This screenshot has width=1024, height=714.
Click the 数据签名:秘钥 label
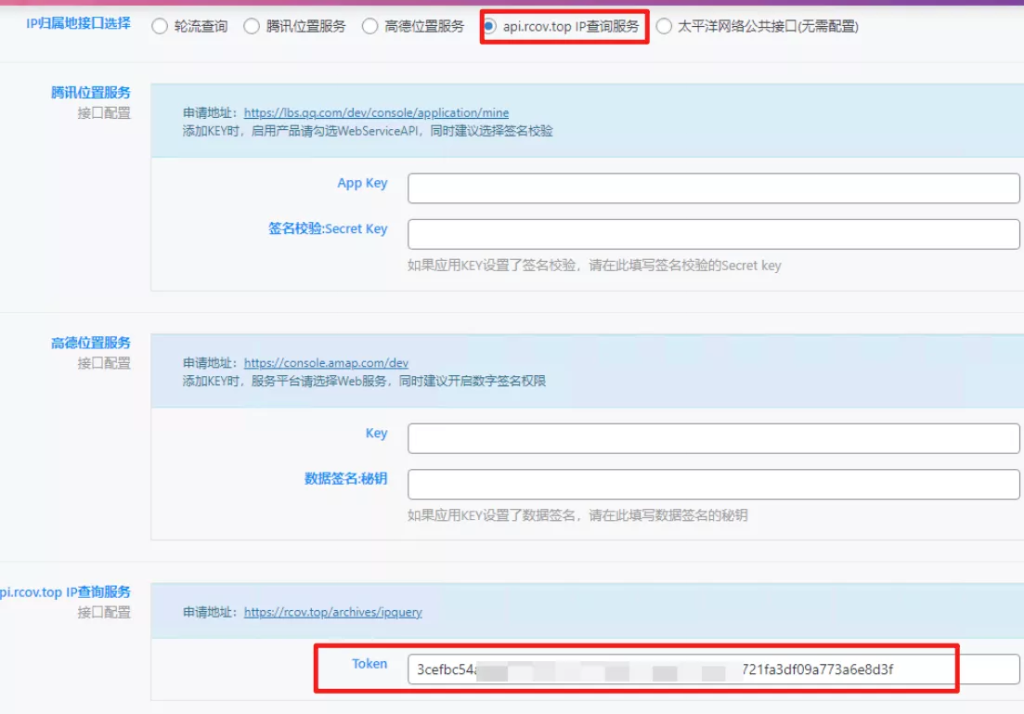tap(346, 479)
